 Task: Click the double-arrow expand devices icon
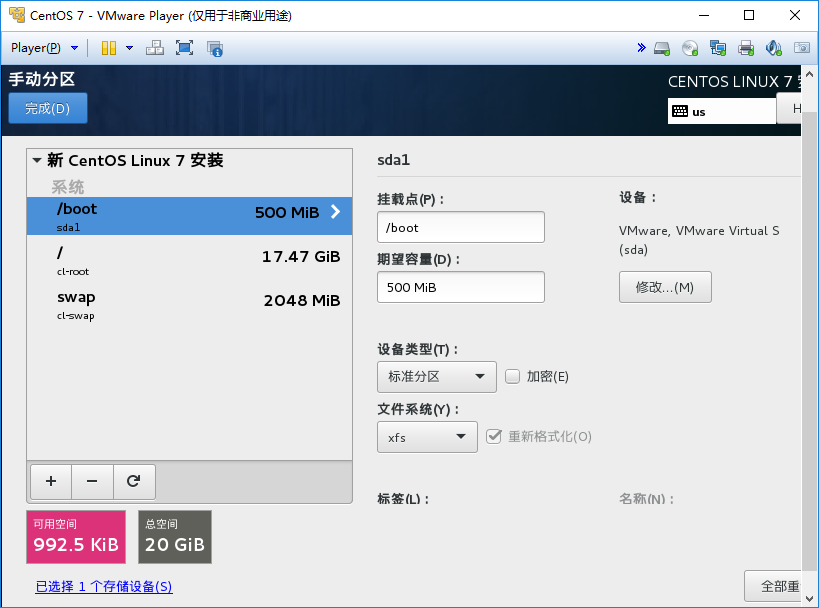coord(641,48)
